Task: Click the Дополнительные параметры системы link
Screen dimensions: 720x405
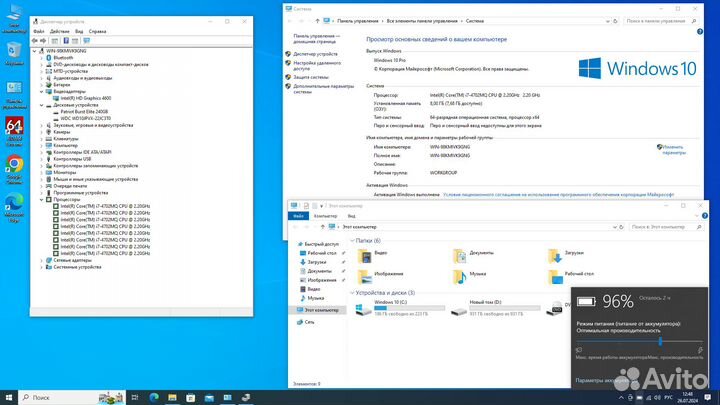Action: (x=324, y=89)
